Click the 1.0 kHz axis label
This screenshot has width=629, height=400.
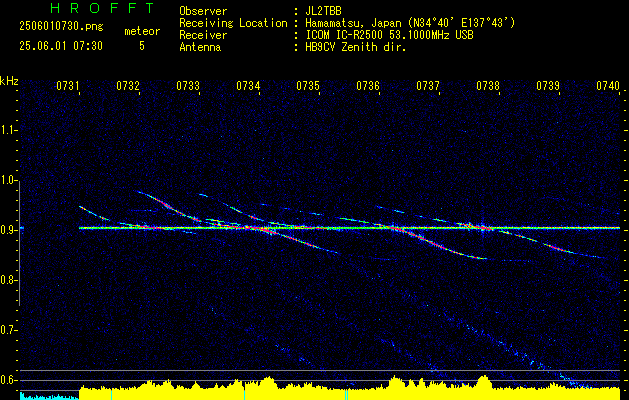coord(8,181)
